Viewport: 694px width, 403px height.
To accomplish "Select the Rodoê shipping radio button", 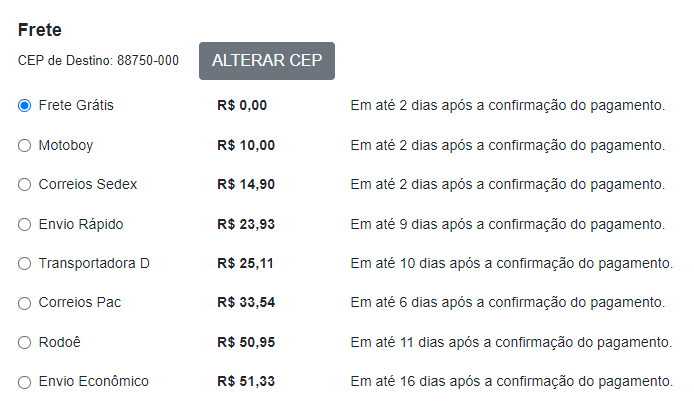I will click(24, 342).
